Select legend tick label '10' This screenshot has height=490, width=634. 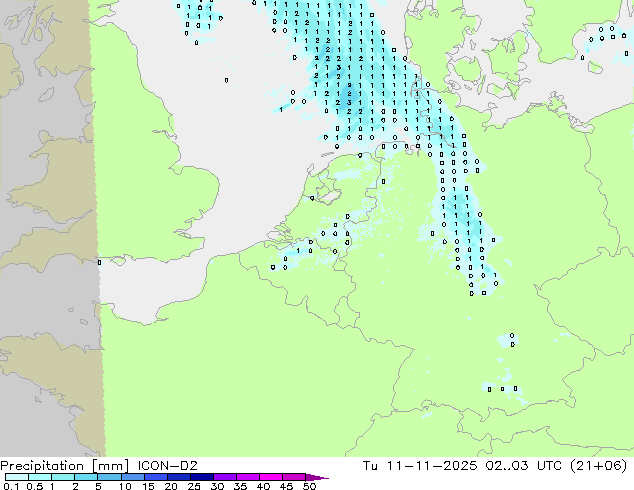click(x=125, y=486)
